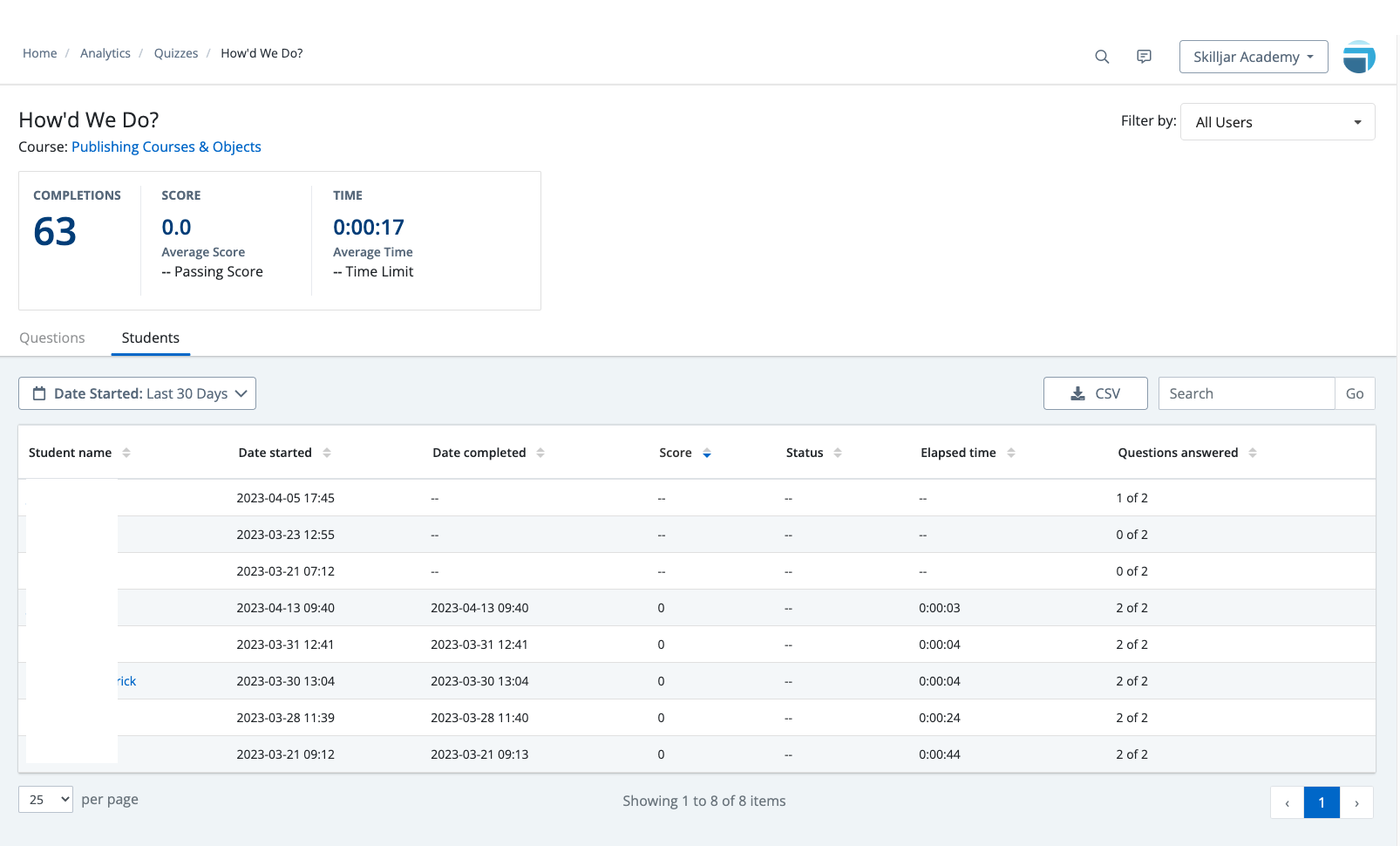Go to Analytics breadcrumb
1400x846 pixels.
pyautogui.click(x=105, y=53)
